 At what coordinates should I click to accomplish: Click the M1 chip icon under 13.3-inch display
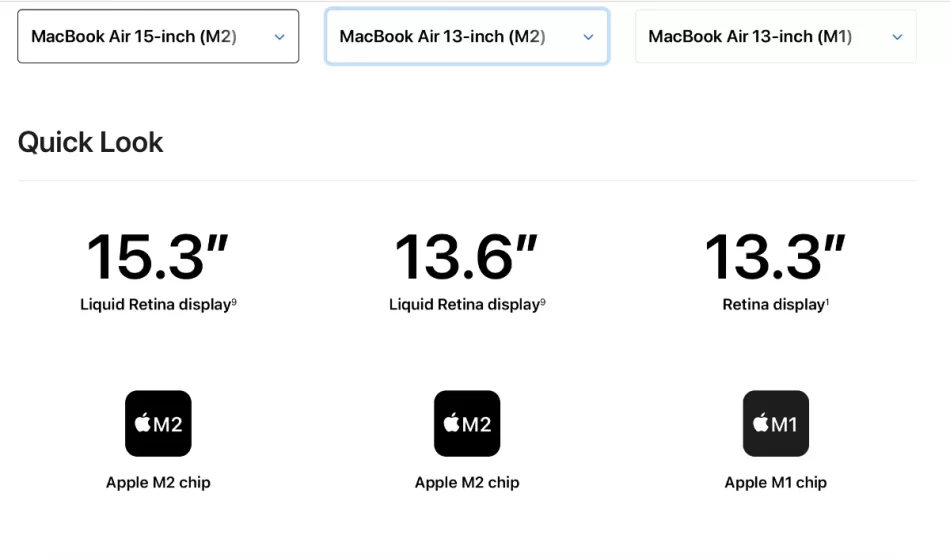[776, 423]
